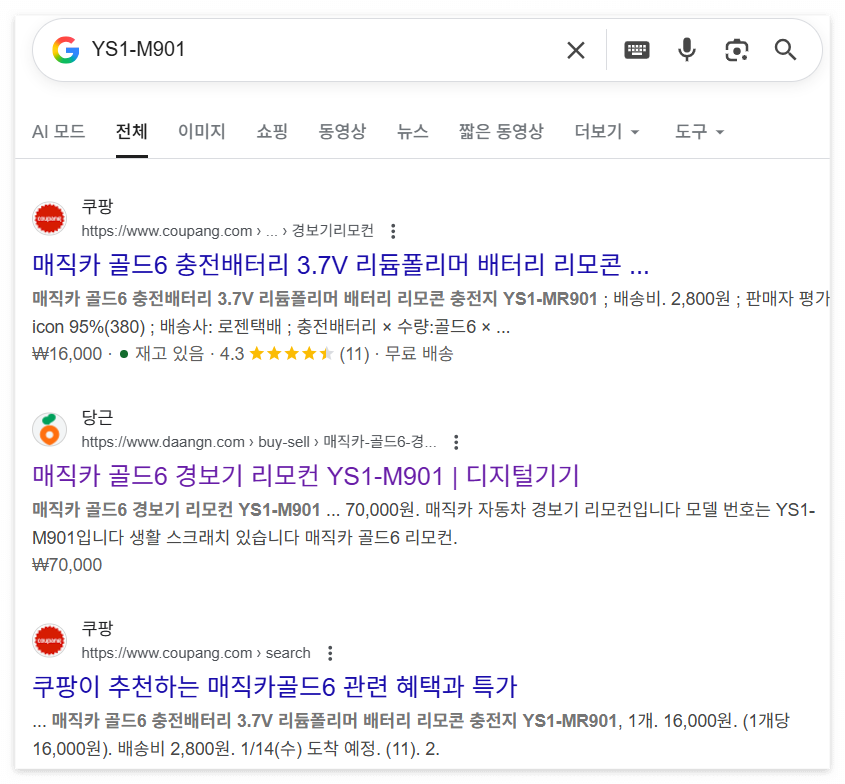Screen dimensions: 845x784
Task: Click the search magnifier icon
Action: coord(785,50)
